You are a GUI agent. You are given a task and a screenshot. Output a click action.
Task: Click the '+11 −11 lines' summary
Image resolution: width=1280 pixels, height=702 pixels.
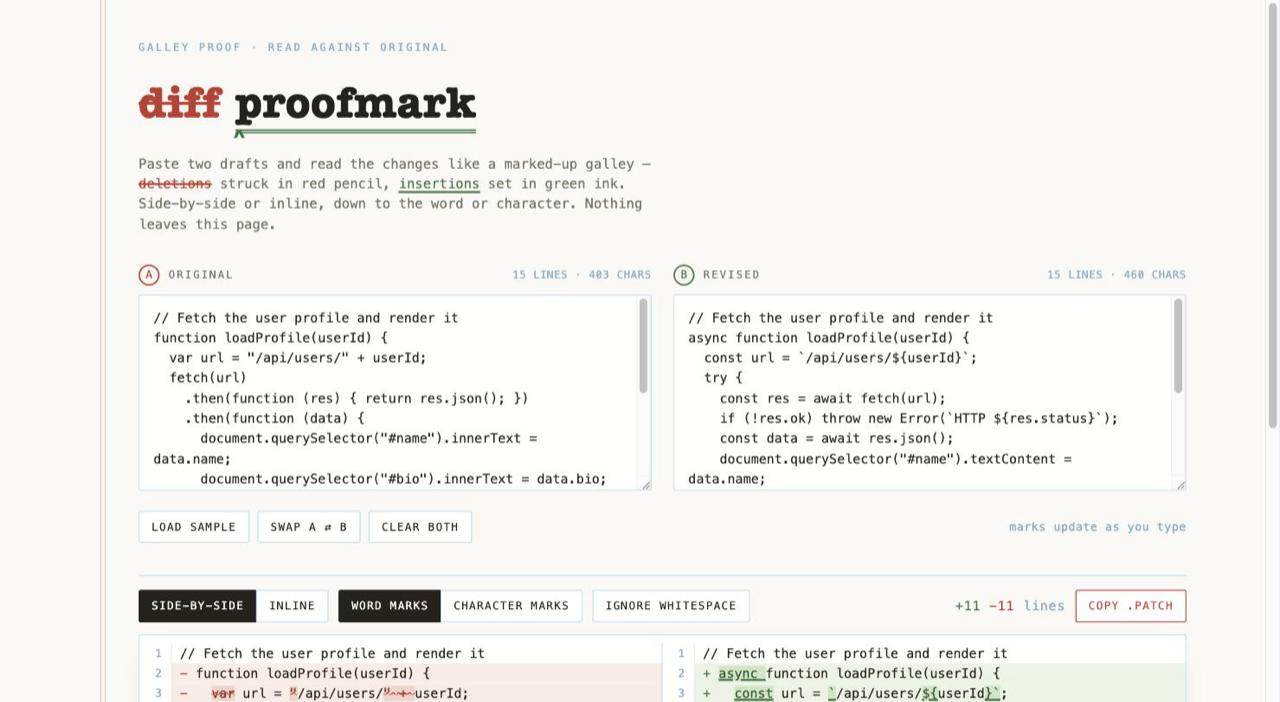pos(1009,606)
